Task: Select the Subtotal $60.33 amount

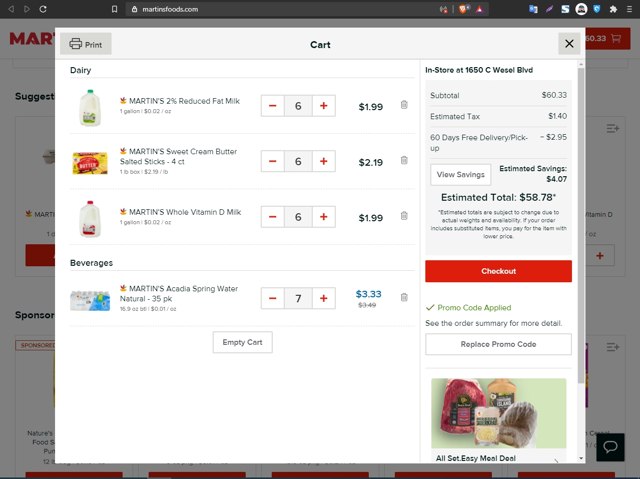Action: (x=554, y=95)
